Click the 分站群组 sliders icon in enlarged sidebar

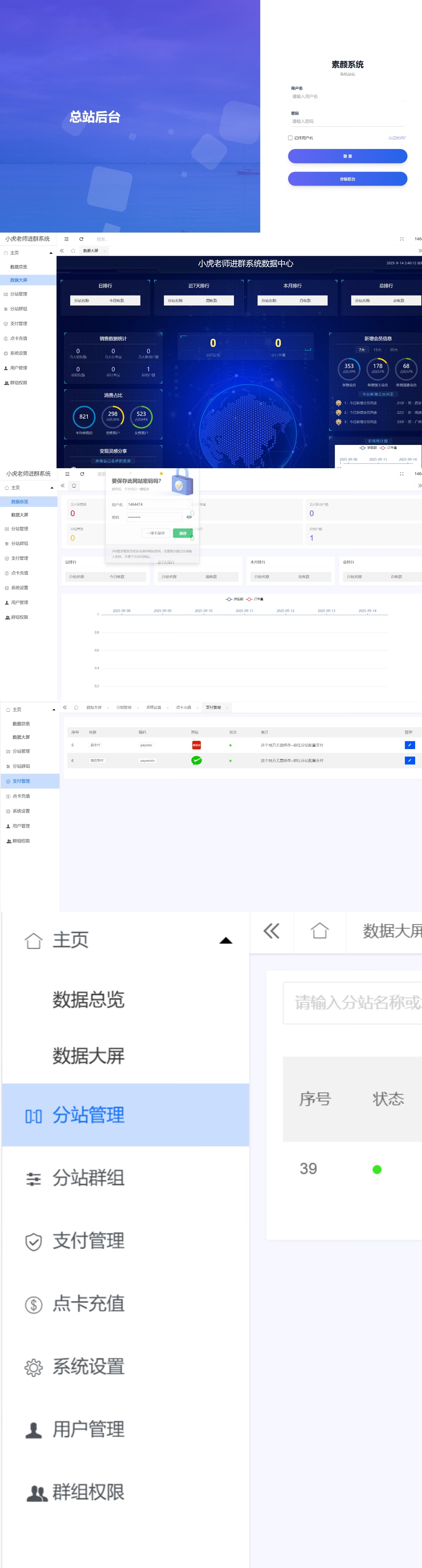point(34,1179)
